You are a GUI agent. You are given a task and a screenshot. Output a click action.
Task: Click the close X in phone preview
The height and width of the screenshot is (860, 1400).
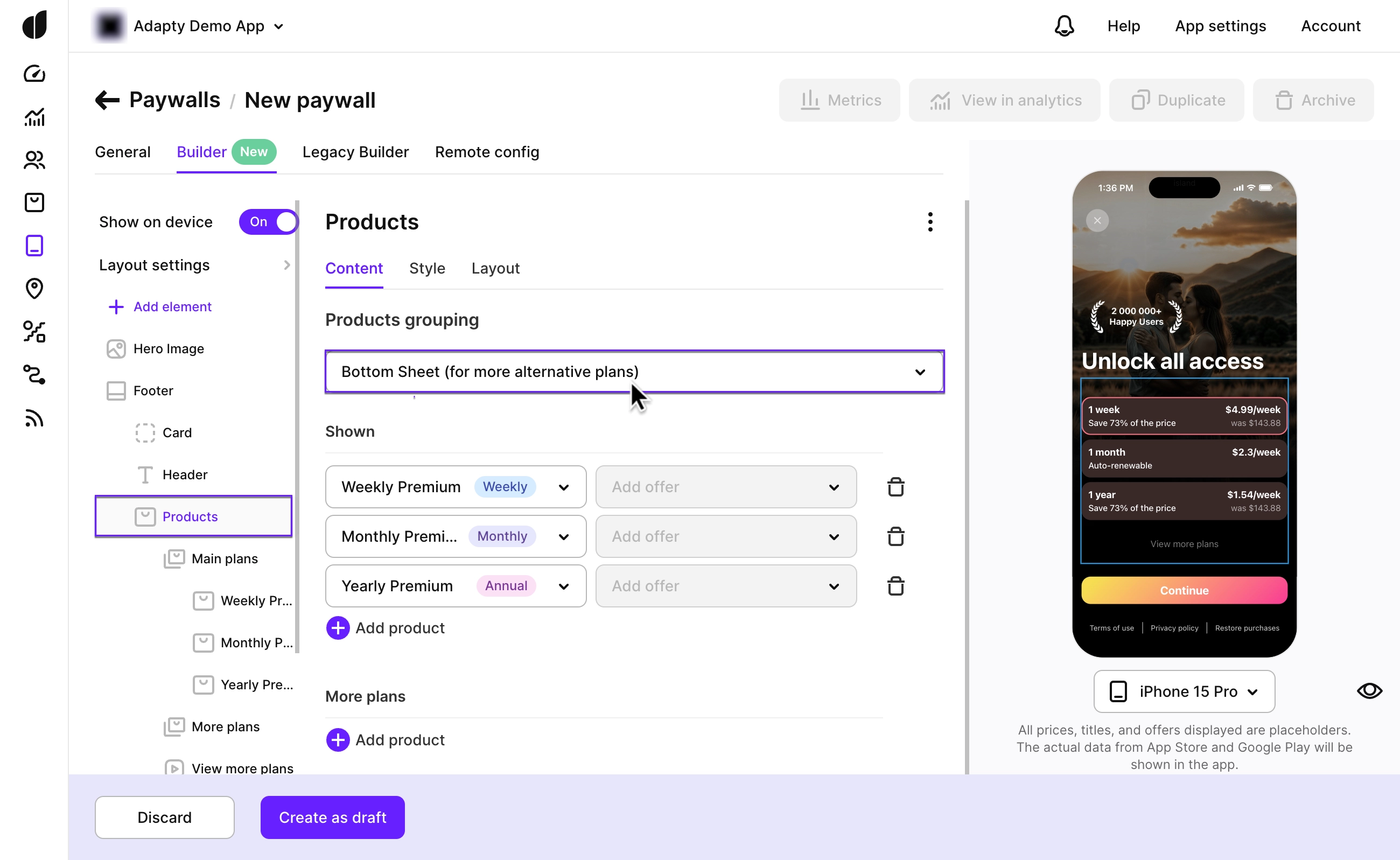pyautogui.click(x=1097, y=221)
